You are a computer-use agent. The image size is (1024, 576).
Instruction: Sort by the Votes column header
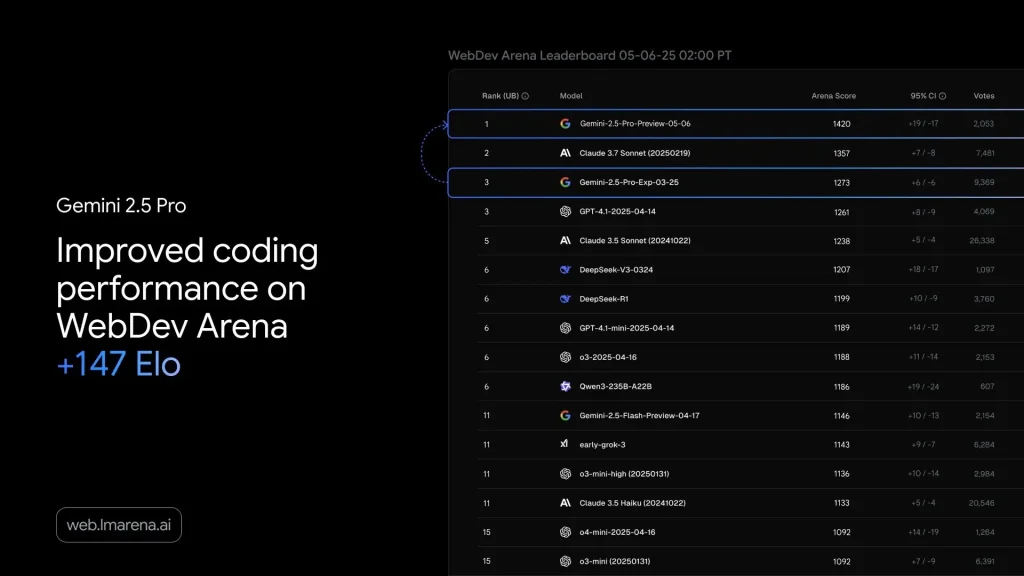click(x=984, y=95)
